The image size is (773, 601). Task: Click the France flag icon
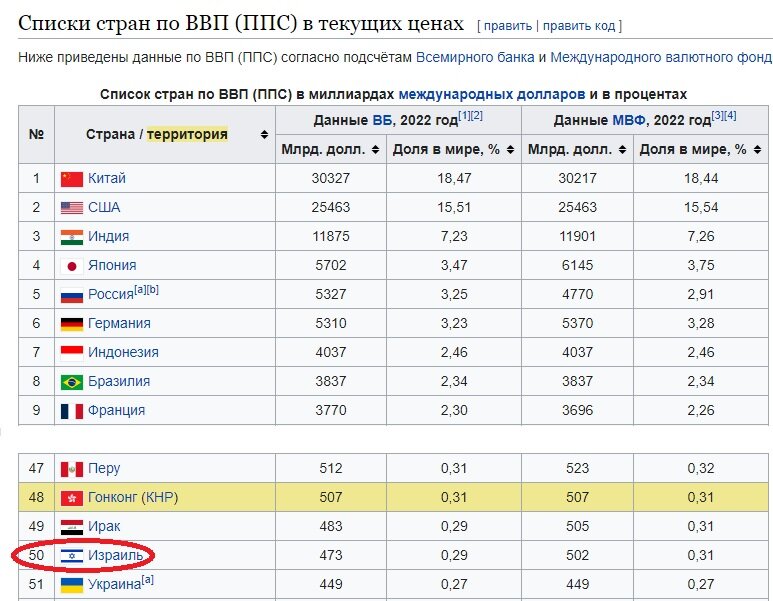point(71,411)
